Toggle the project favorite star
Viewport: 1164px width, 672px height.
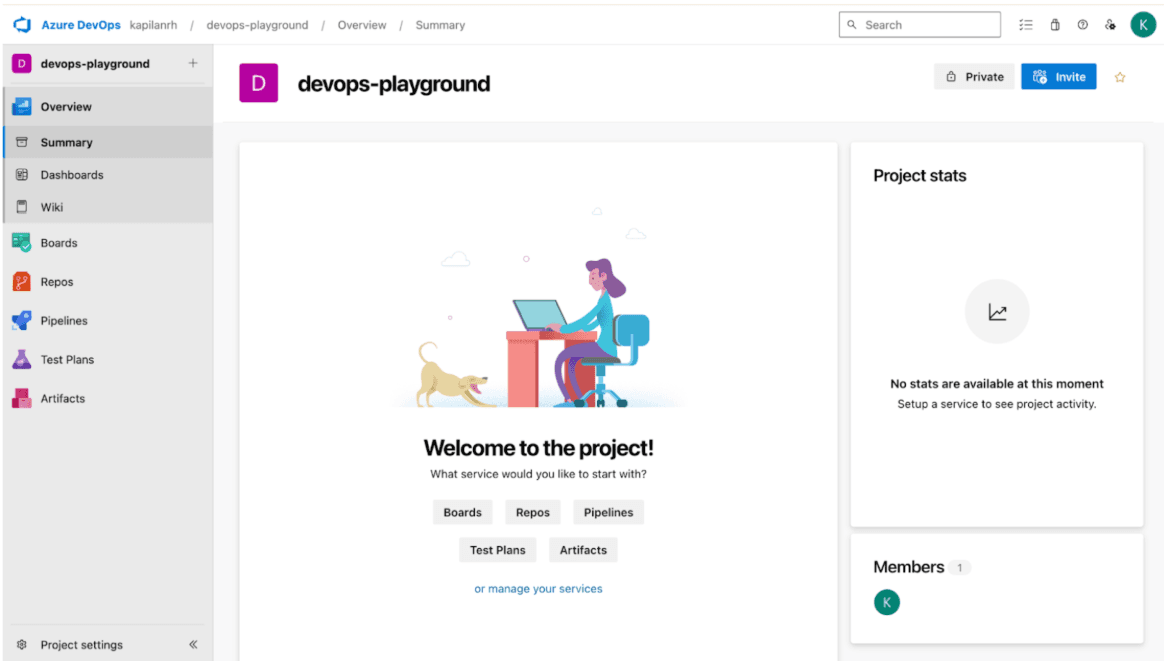pyautogui.click(x=1119, y=76)
